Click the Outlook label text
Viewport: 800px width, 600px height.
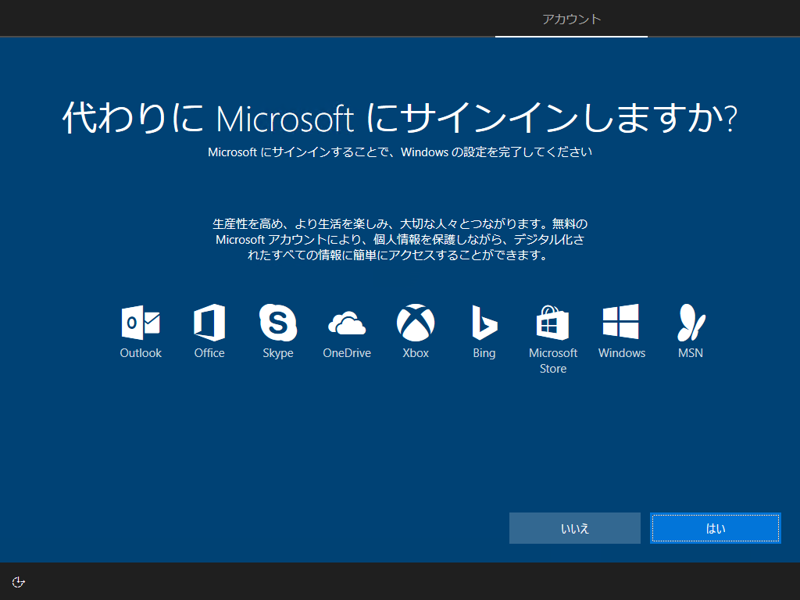point(141,353)
